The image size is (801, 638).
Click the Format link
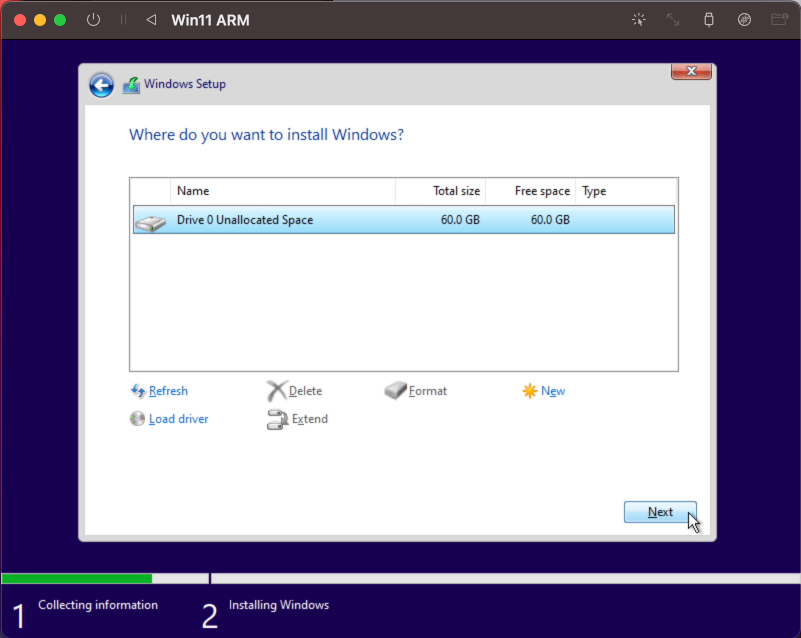(x=428, y=391)
